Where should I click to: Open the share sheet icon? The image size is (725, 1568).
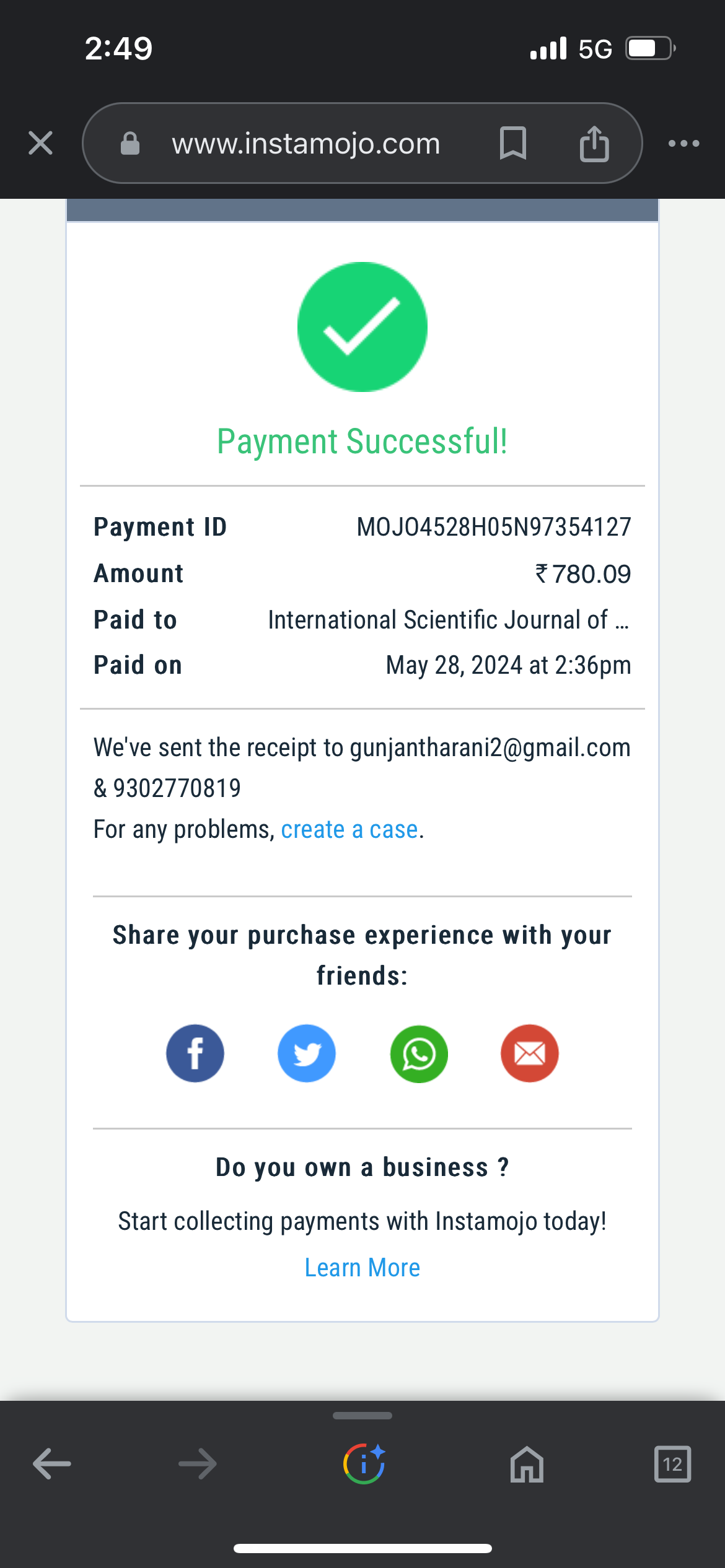click(x=594, y=144)
